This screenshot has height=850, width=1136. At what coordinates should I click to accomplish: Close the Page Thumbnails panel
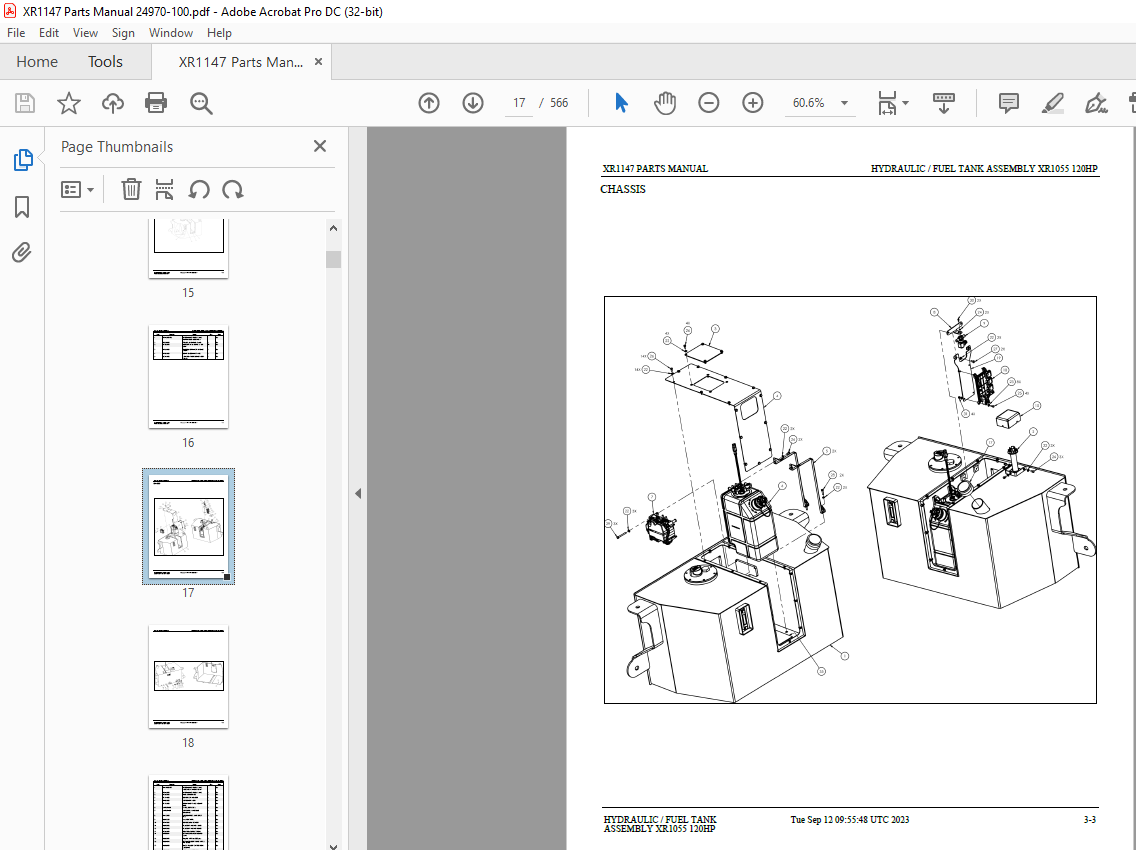pyautogui.click(x=320, y=146)
